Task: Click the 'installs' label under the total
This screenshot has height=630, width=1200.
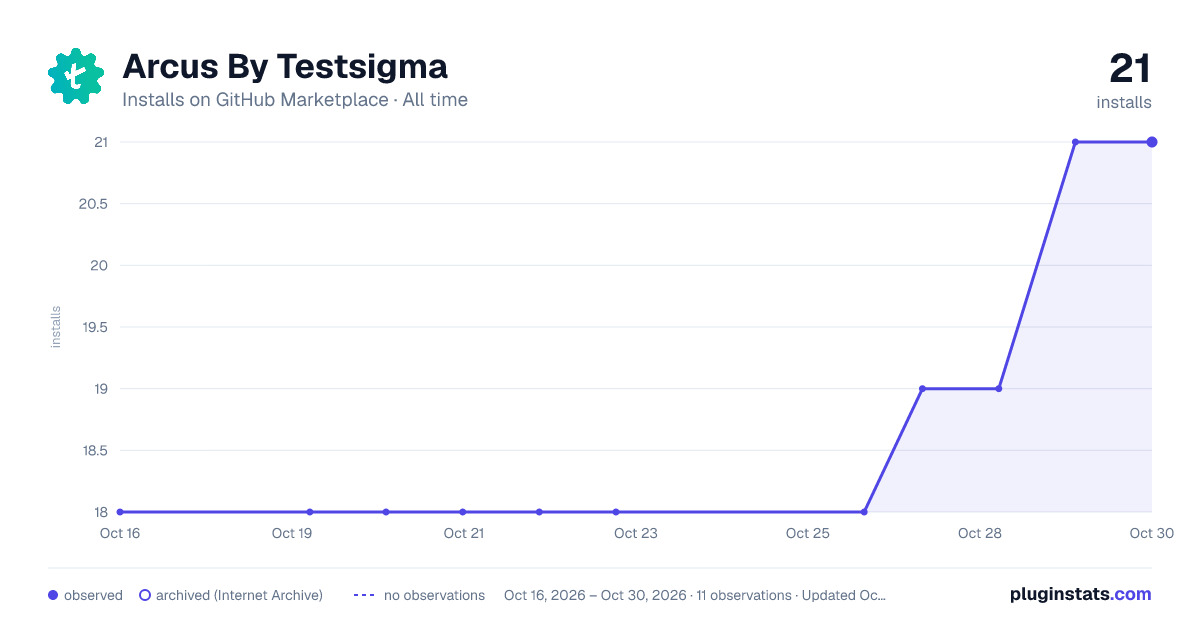Action: pyautogui.click(x=1124, y=102)
